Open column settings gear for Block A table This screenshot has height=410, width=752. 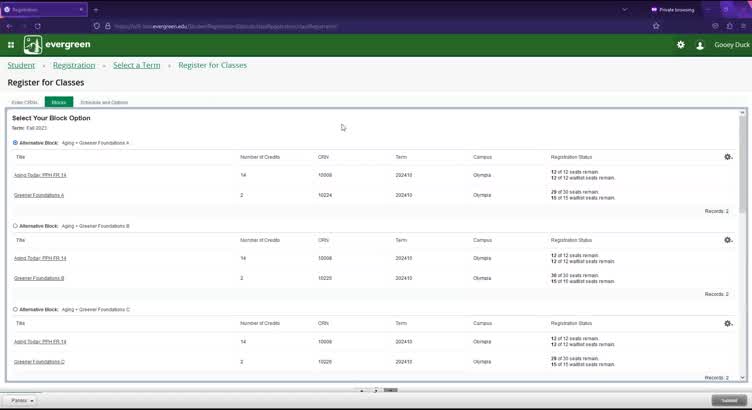tap(728, 157)
